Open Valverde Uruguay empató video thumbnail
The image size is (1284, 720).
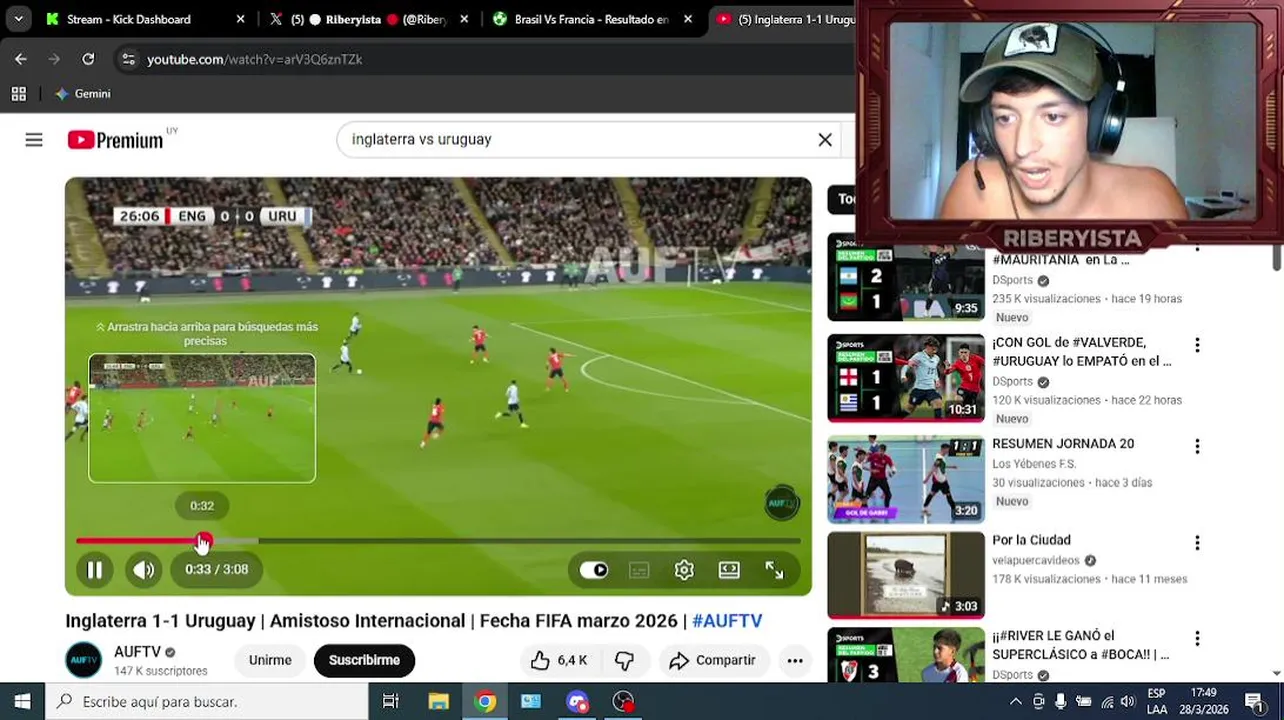(x=906, y=378)
